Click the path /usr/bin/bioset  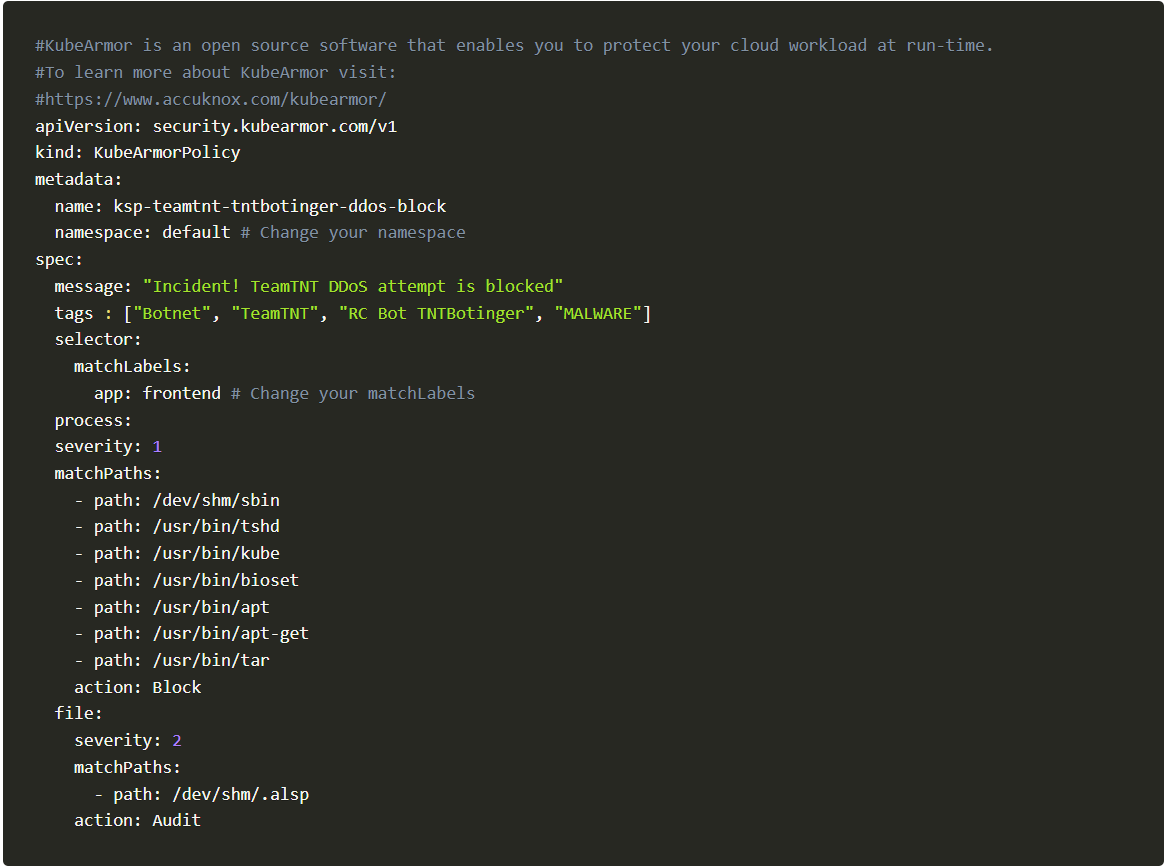pyautogui.click(x=225, y=581)
